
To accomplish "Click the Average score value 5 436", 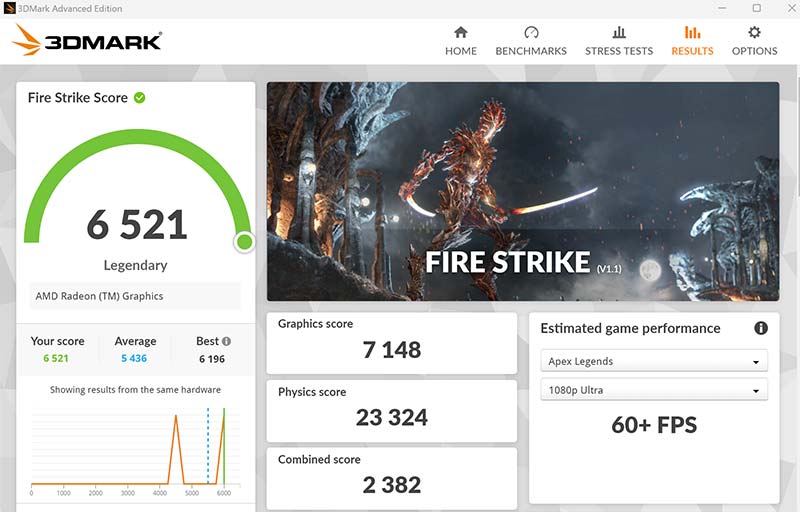I will point(135,358).
